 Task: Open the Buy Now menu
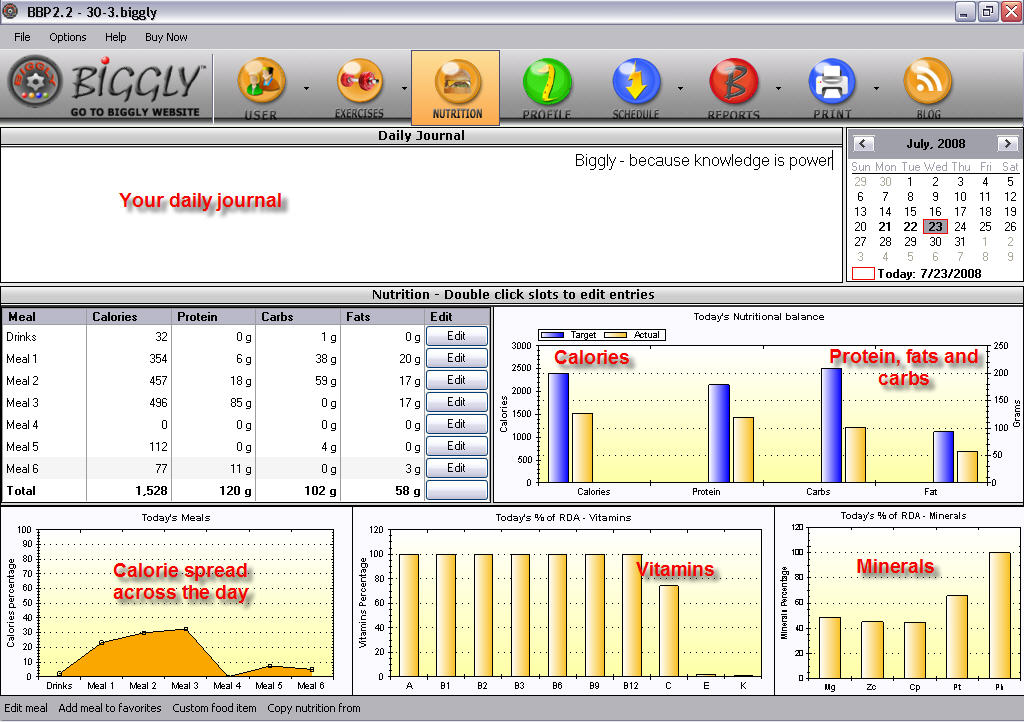tap(166, 37)
